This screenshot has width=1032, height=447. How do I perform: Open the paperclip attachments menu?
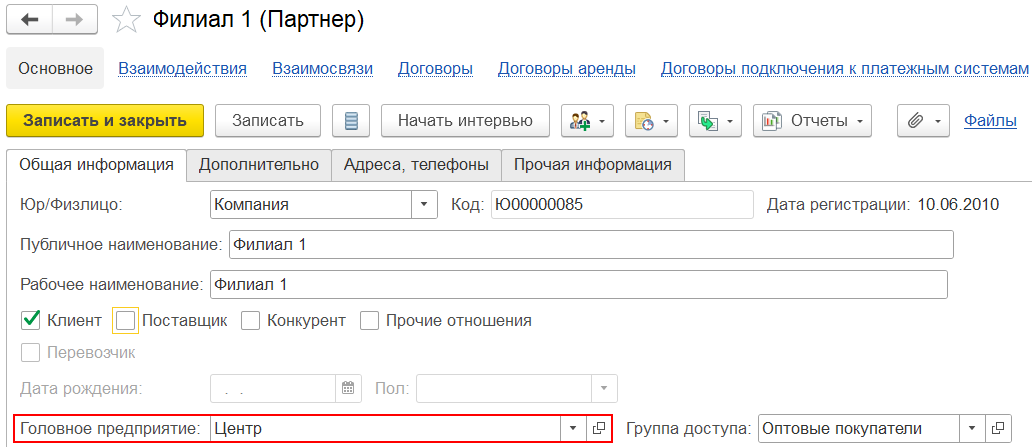pos(923,121)
